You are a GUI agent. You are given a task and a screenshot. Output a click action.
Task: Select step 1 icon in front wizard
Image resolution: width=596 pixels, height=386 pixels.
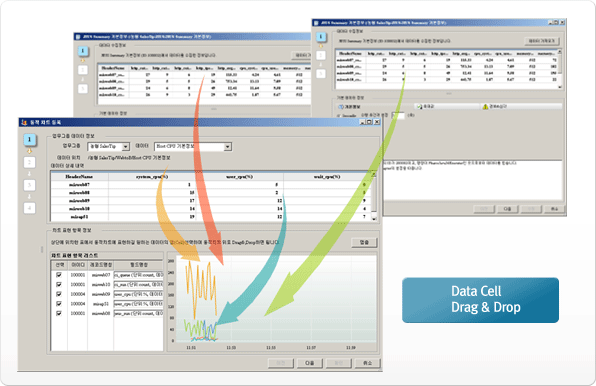[29, 140]
